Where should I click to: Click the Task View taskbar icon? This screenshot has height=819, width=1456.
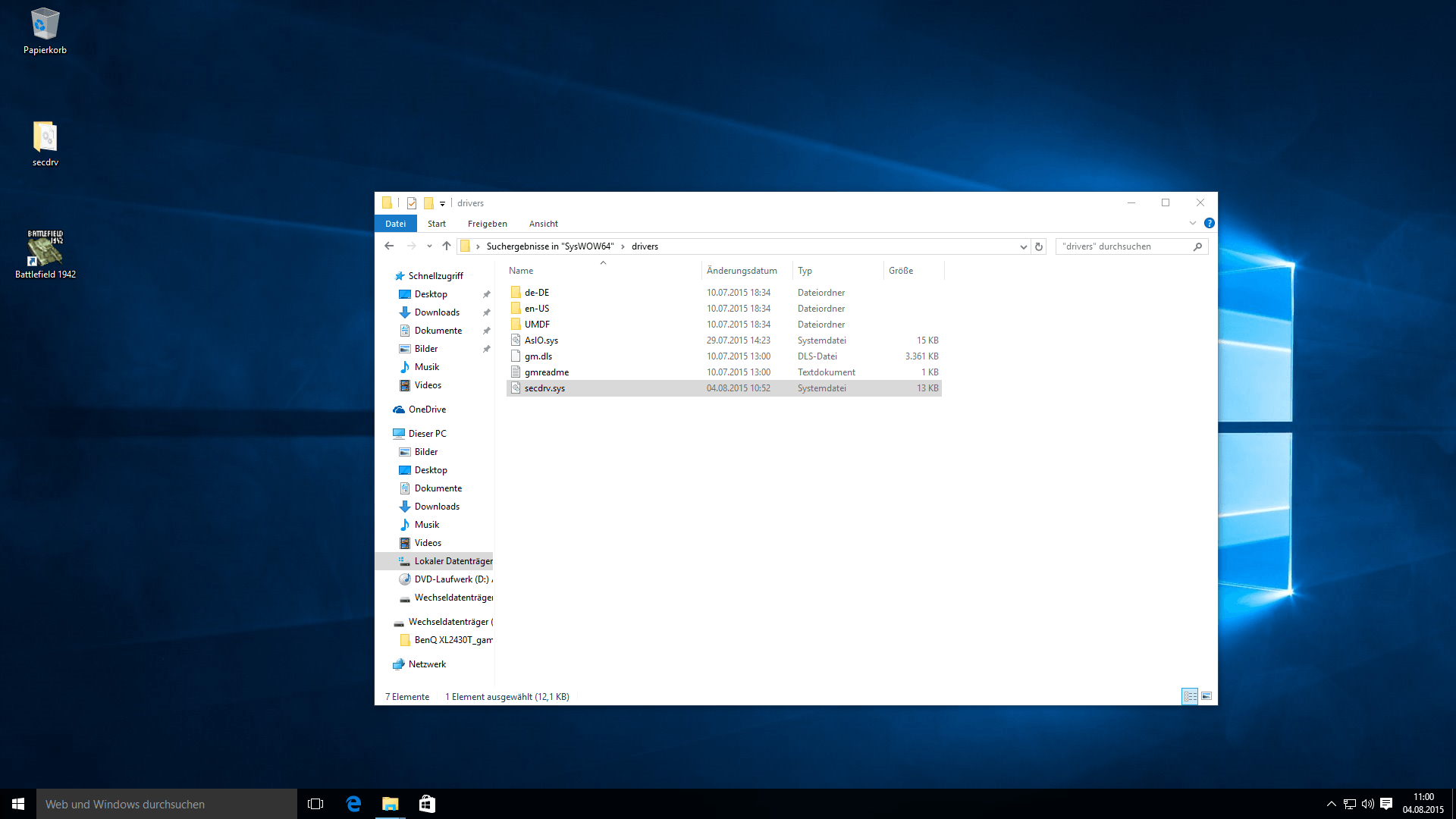(315, 804)
